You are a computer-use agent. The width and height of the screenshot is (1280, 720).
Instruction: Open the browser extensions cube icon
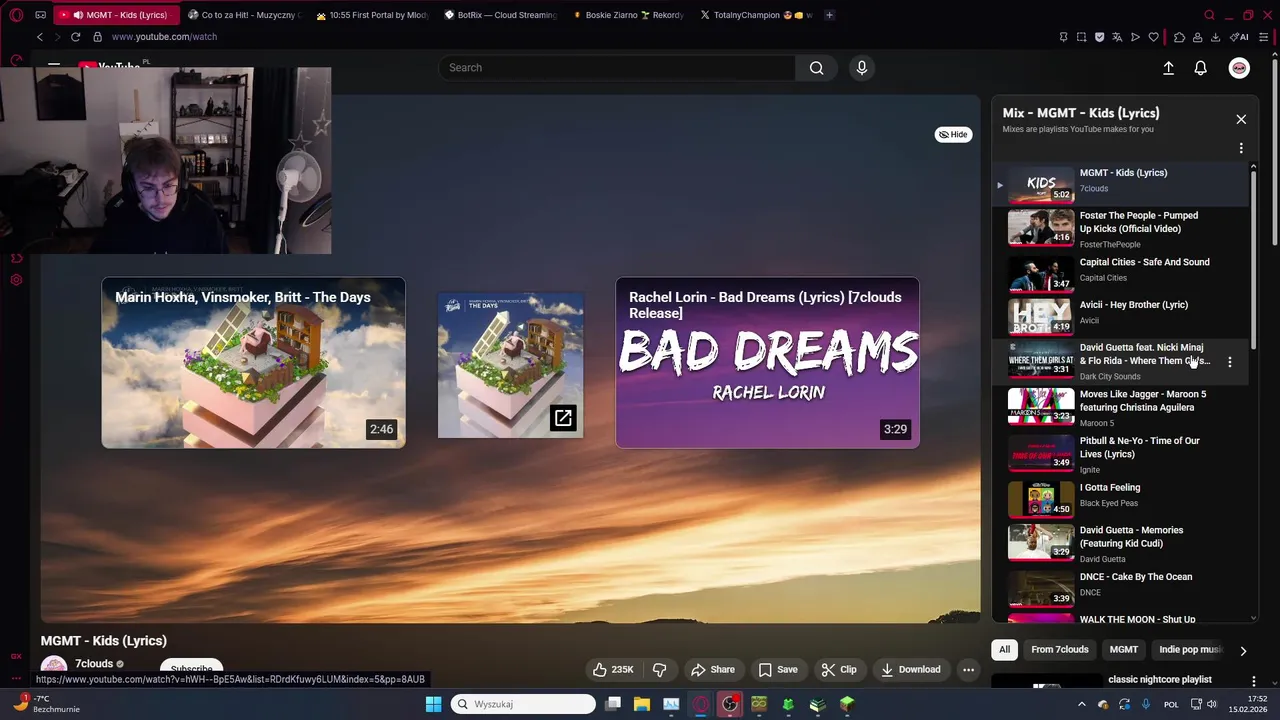(x=1179, y=37)
